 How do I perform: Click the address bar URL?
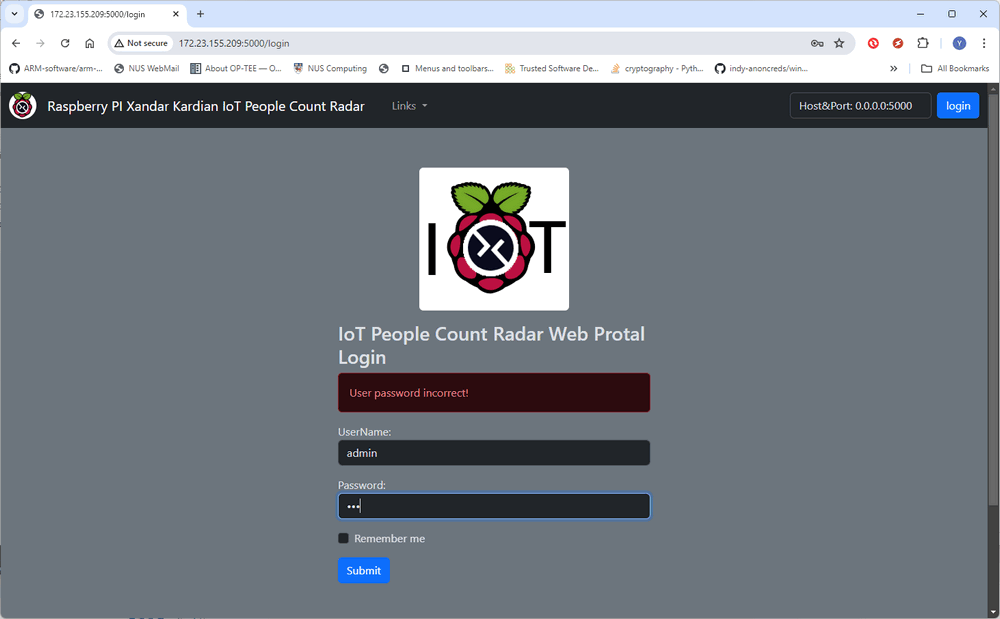click(x=234, y=43)
